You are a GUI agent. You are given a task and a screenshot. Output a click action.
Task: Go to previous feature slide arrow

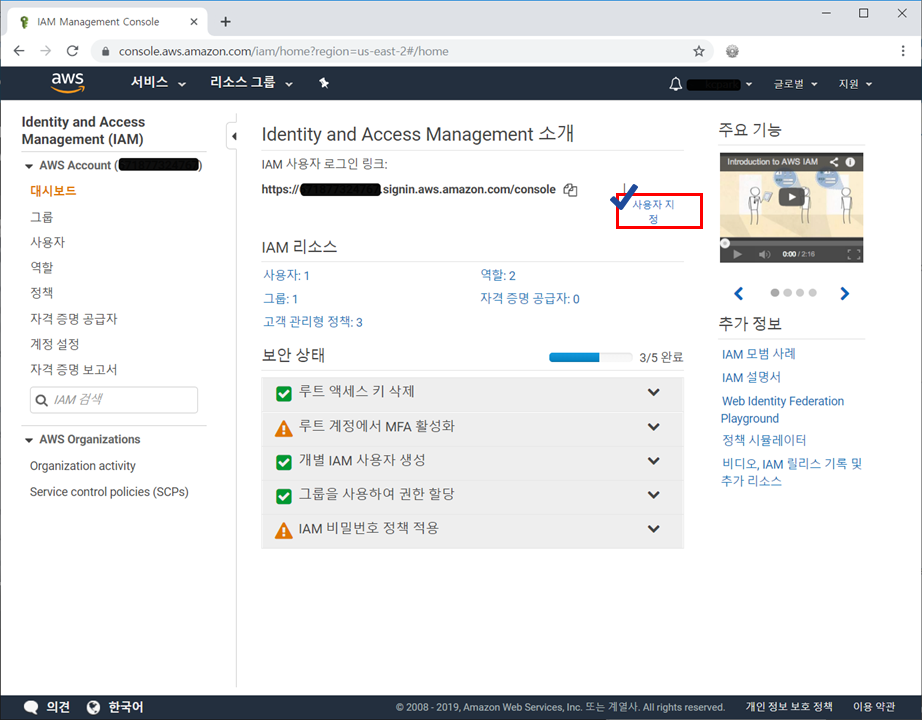[739, 293]
